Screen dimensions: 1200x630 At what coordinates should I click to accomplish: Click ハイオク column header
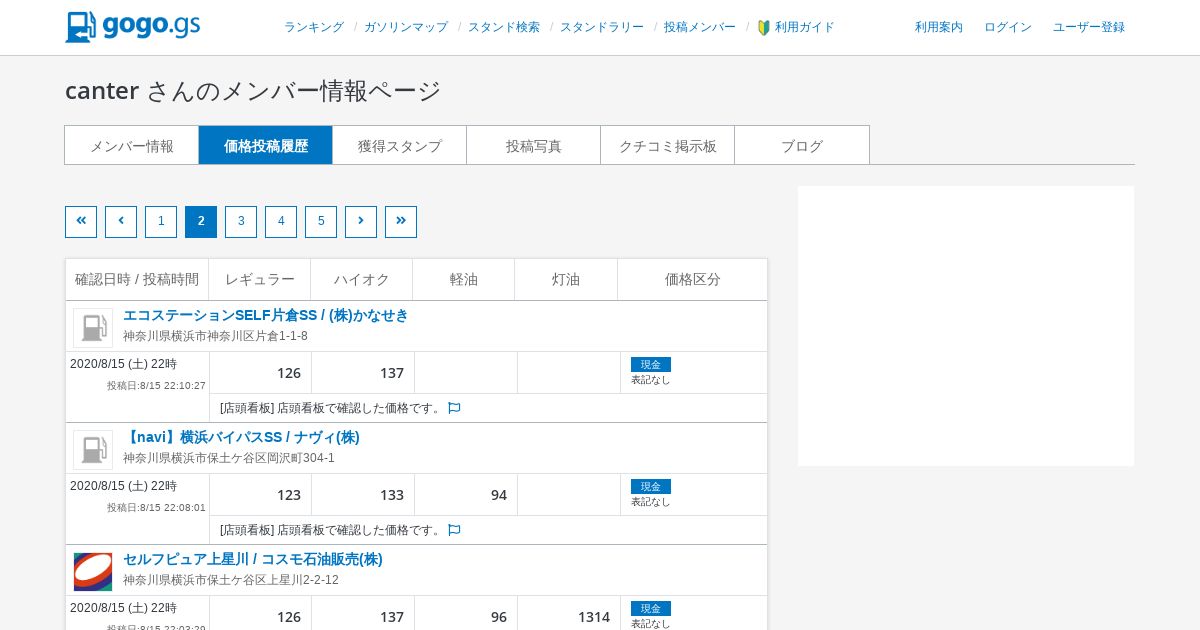(362, 280)
